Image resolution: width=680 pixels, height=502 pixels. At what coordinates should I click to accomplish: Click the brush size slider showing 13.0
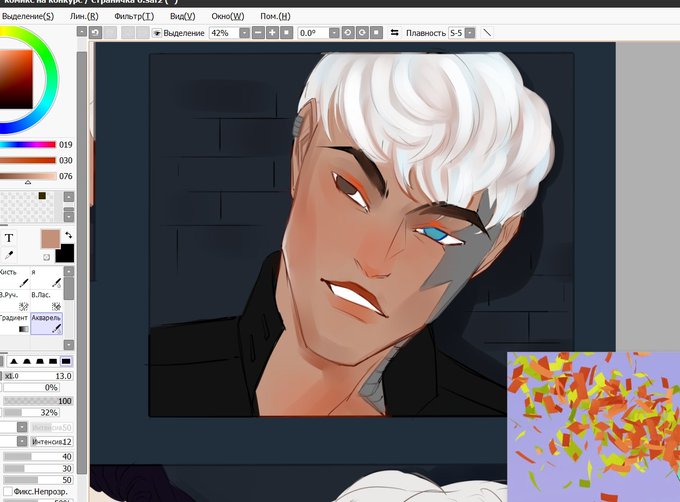[x=38, y=376]
